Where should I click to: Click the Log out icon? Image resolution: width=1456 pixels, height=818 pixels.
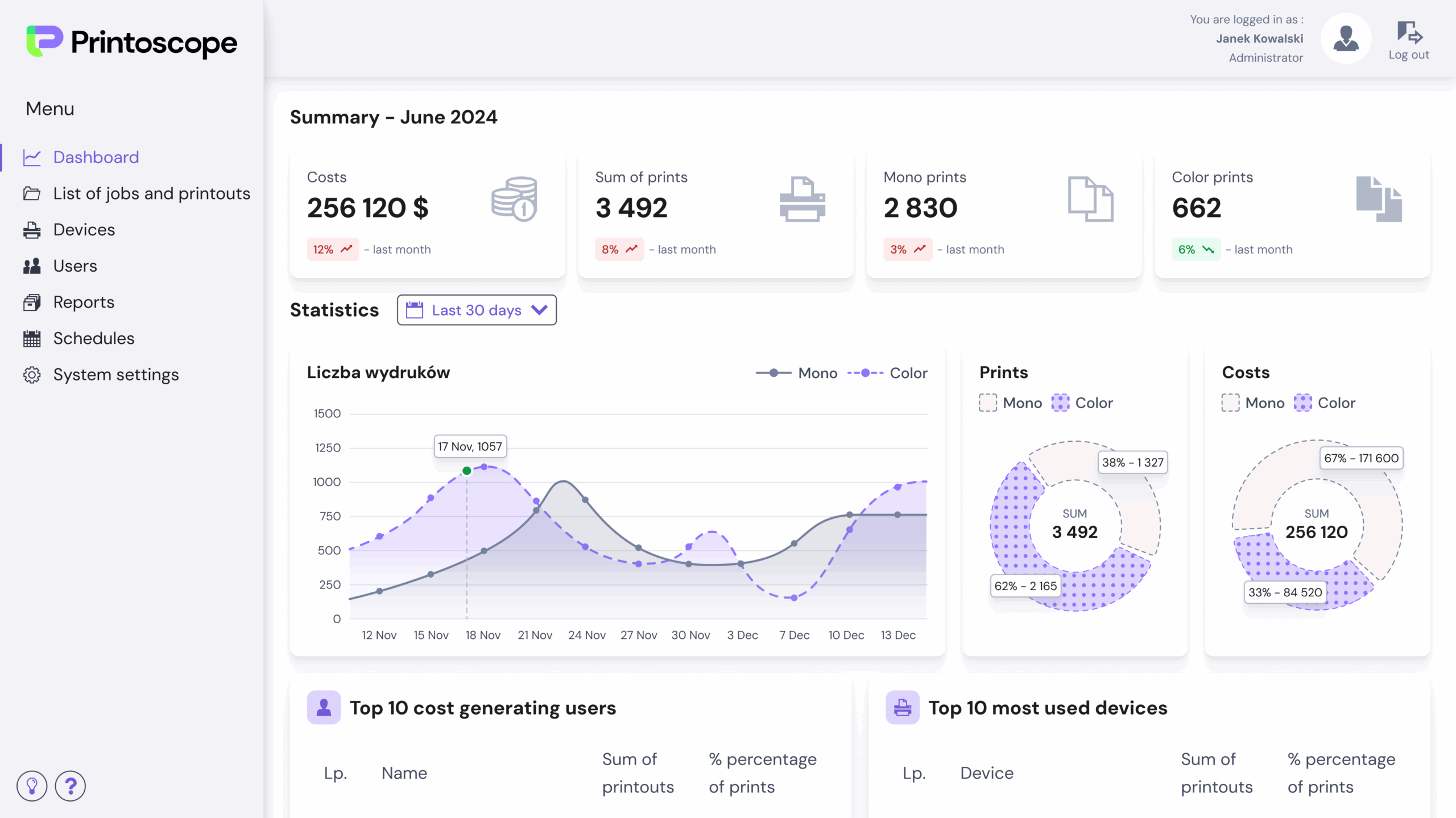(x=1409, y=33)
